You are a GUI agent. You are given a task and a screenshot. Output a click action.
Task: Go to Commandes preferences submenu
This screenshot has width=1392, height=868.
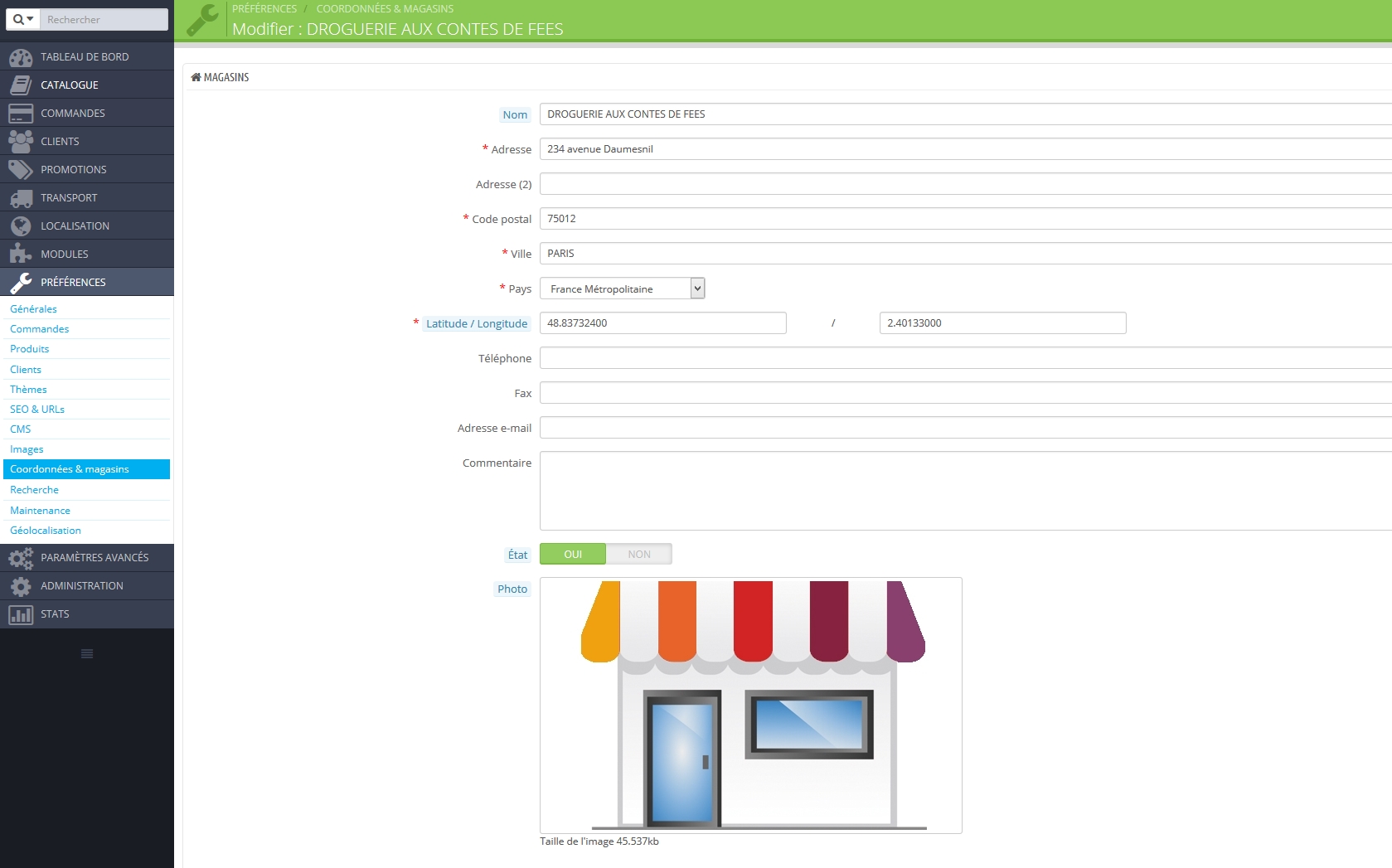point(87,329)
